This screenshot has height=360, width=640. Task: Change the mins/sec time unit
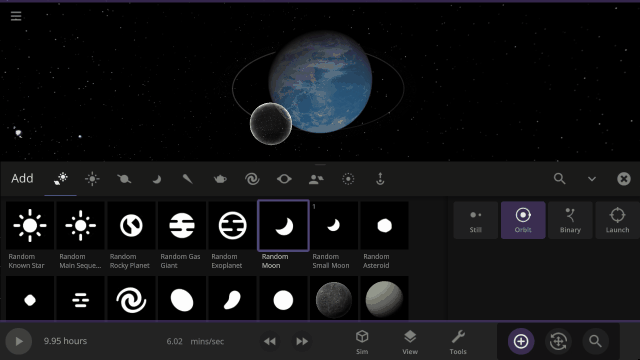click(x=207, y=342)
